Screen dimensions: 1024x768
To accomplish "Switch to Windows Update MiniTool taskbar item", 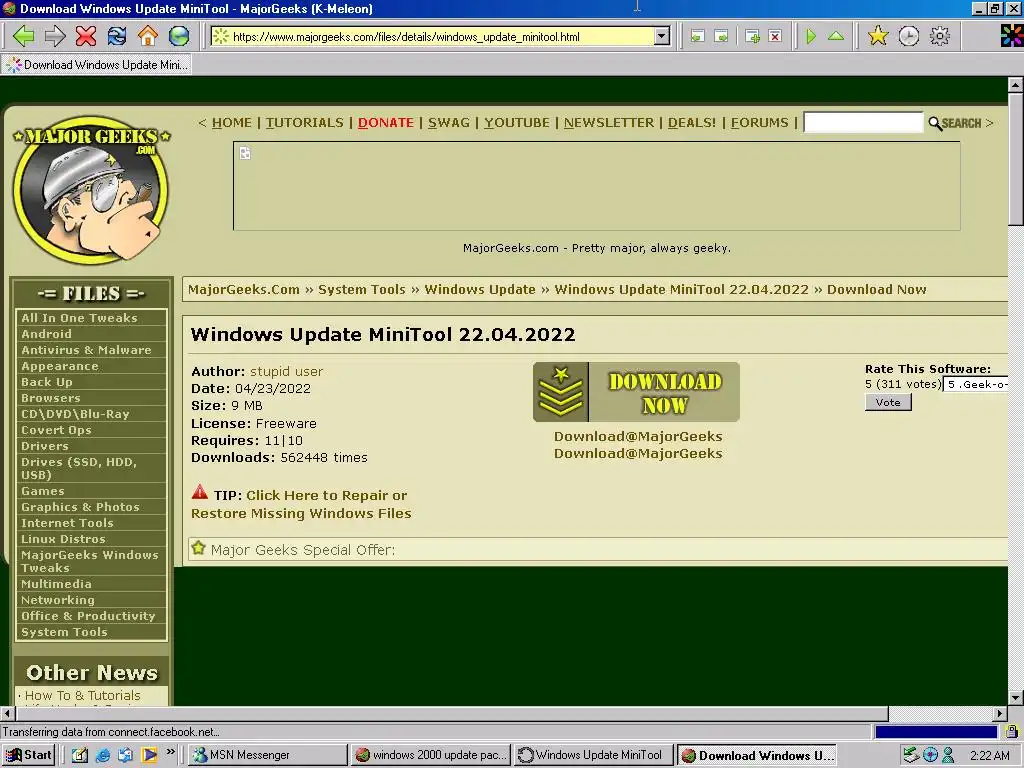I will 594,755.
